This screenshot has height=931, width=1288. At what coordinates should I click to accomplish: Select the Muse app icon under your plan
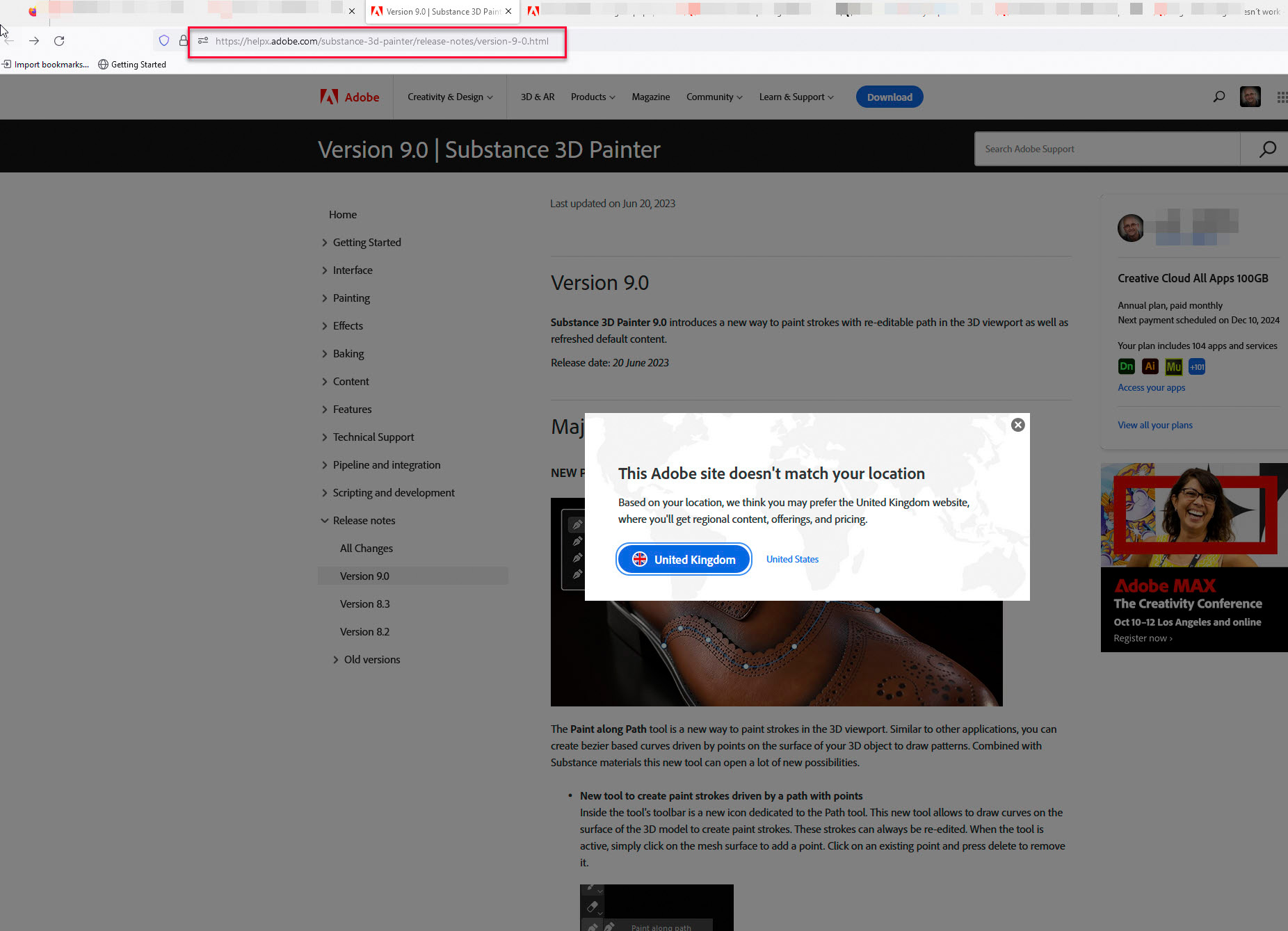pos(1173,366)
